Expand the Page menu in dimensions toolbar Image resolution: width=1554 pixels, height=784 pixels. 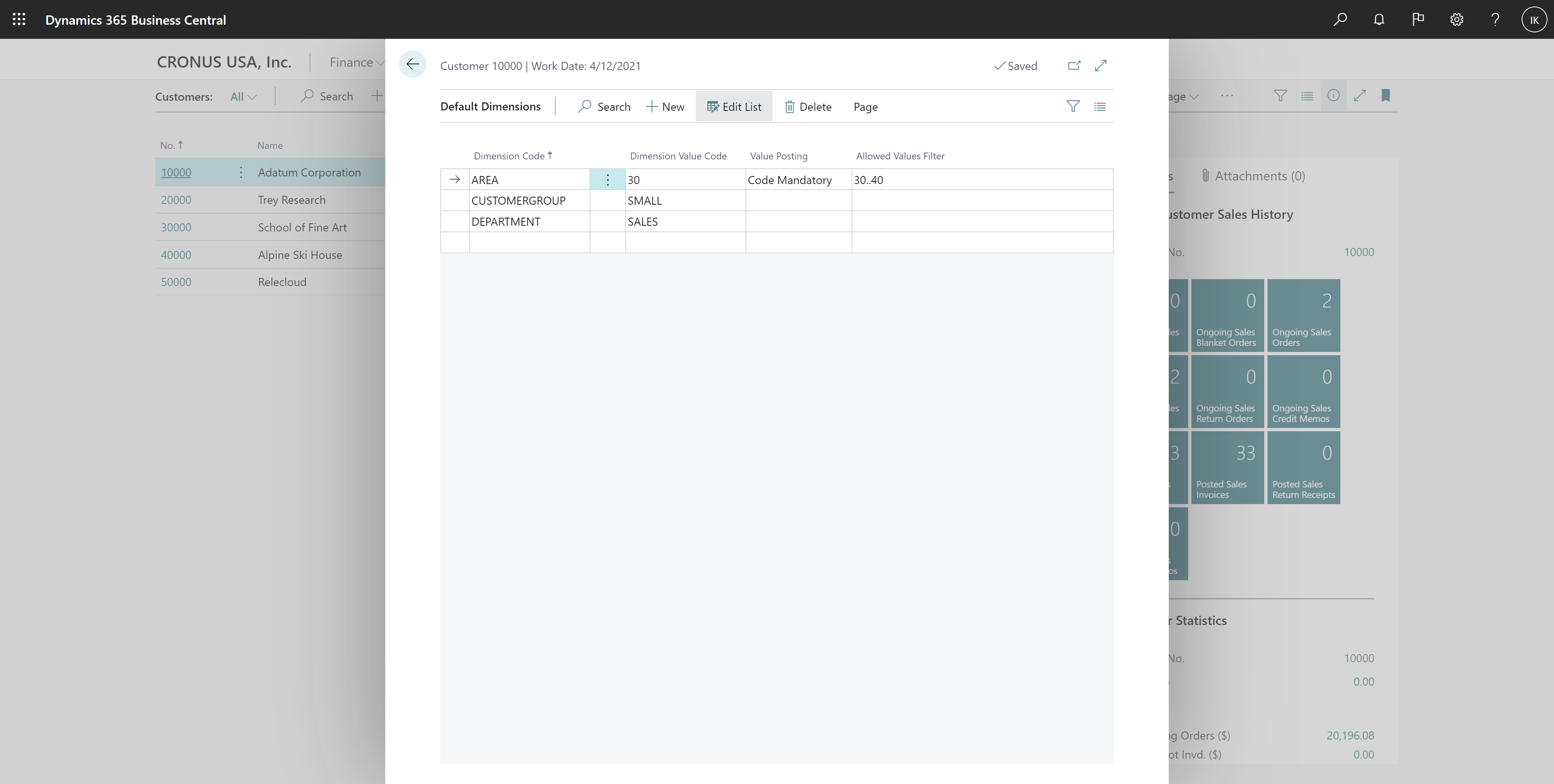pyautogui.click(x=864, y=106)
